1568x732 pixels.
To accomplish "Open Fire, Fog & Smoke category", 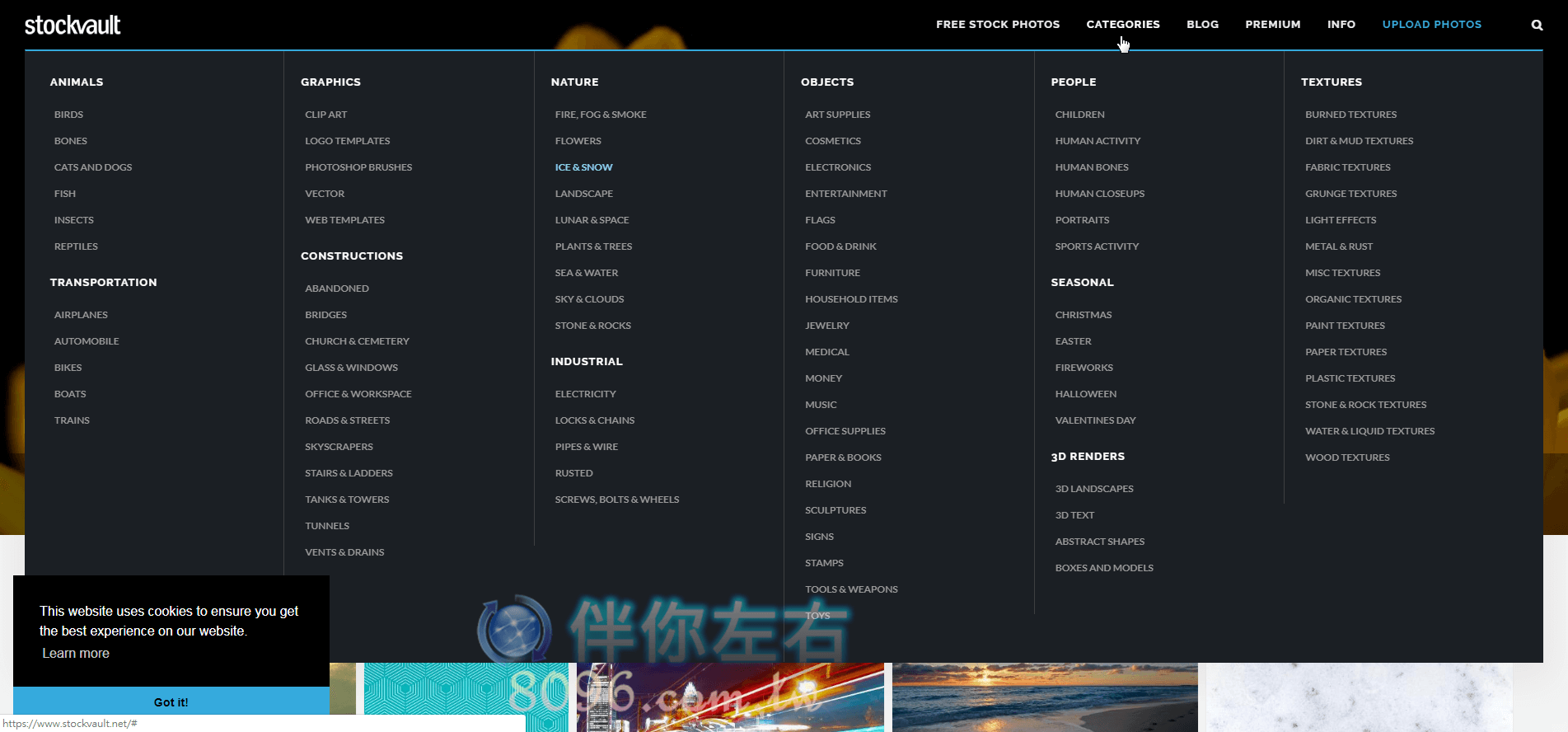I will [601, 115].
